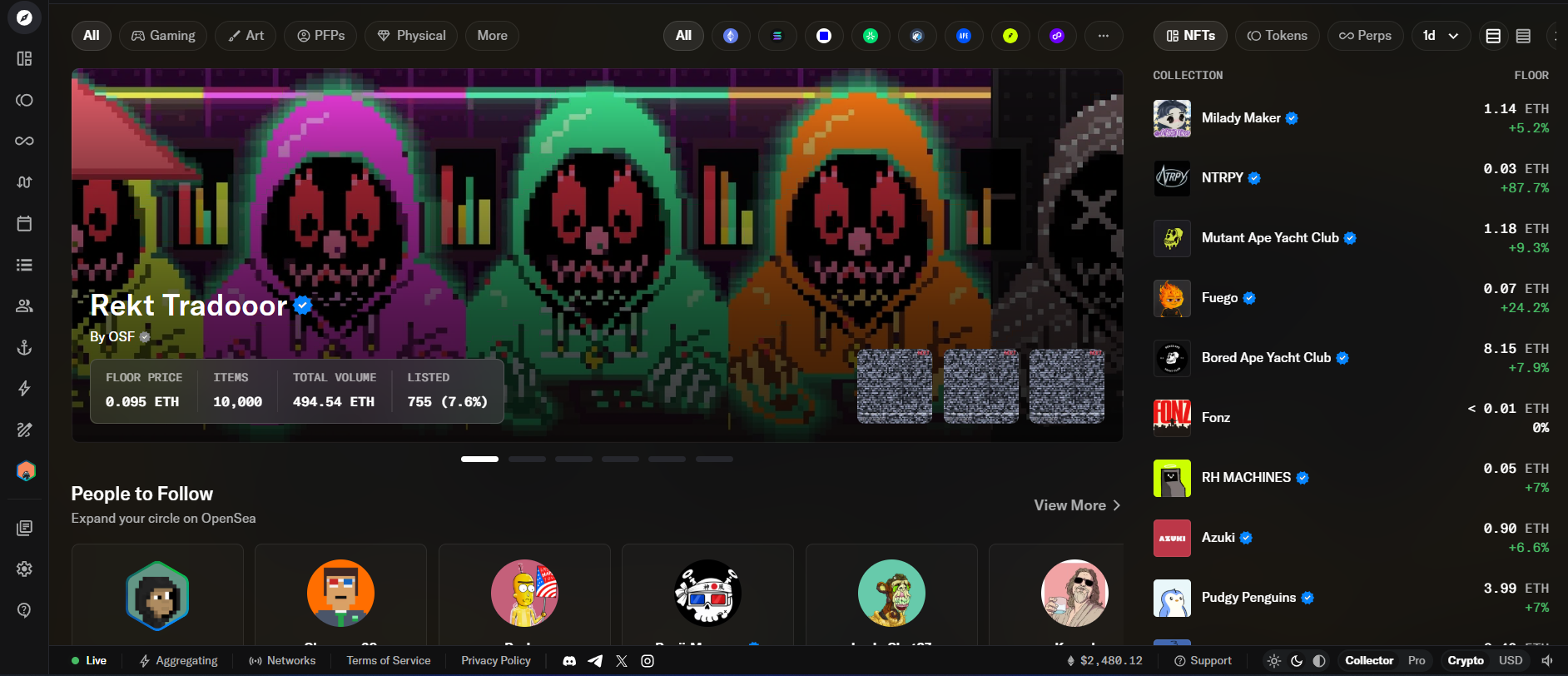Select the PFPs category tab
This screenshot has width=1568, height=676.
point(320,36)
